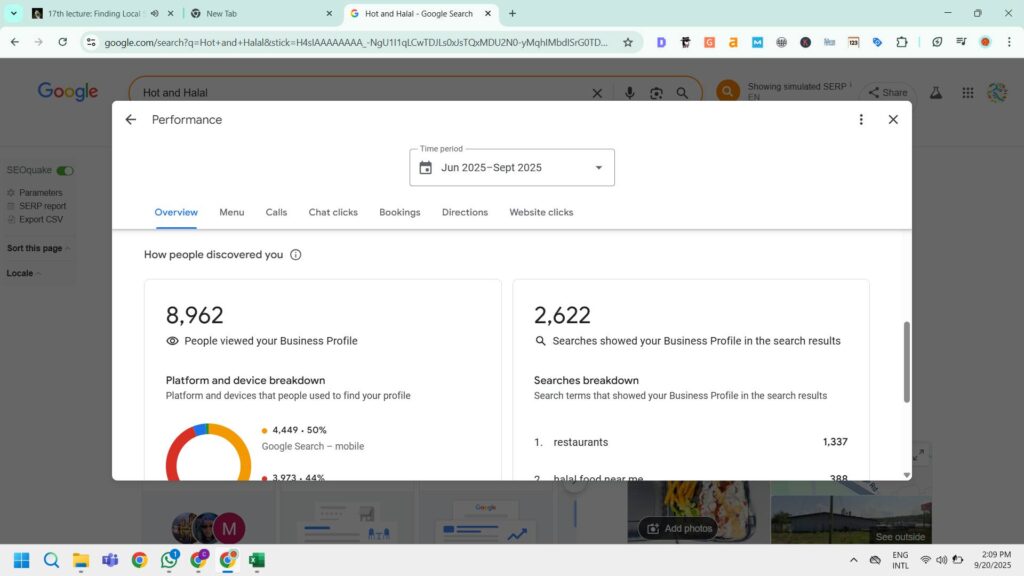Close the Performance dialog

(x=893, y=120)
